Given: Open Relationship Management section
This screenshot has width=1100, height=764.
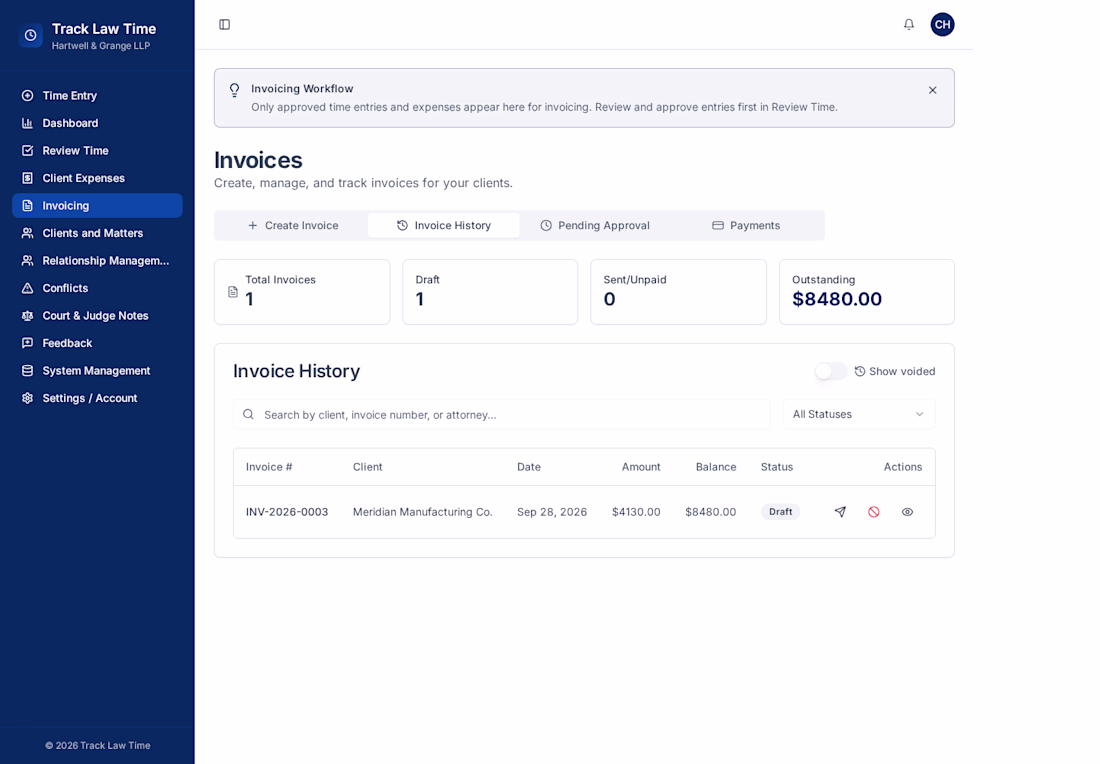Looking at the screenshot, I should click(x=98, y=260).
